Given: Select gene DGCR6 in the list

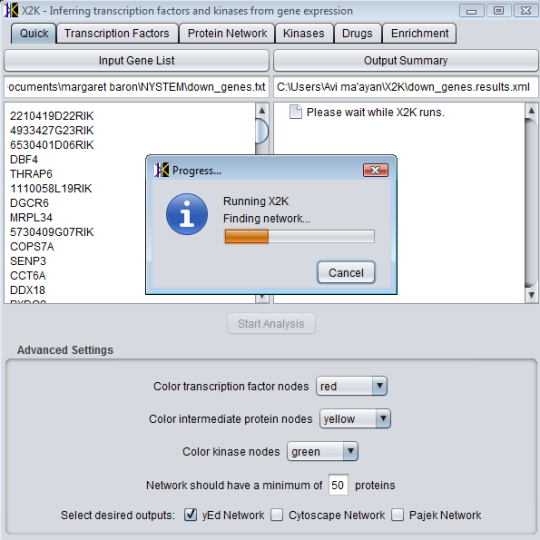Looking at the screenshot, I should pos(29,203).
